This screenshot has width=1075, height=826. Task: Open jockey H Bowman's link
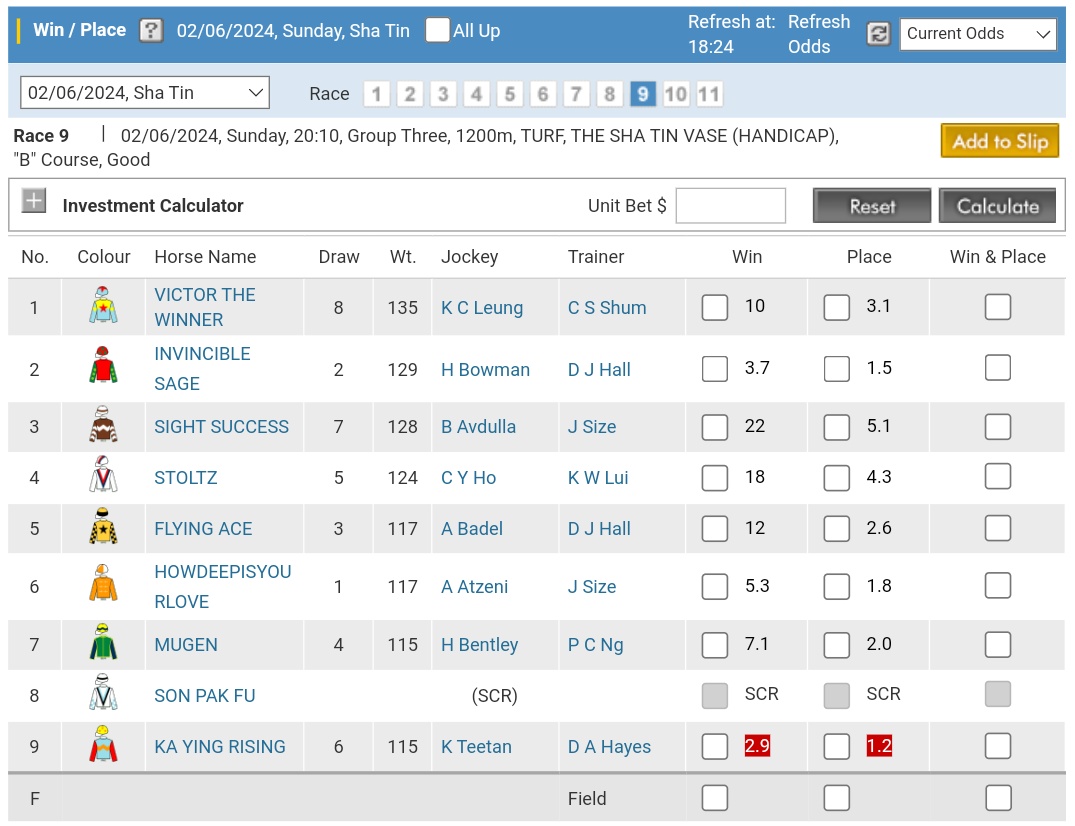485,369
